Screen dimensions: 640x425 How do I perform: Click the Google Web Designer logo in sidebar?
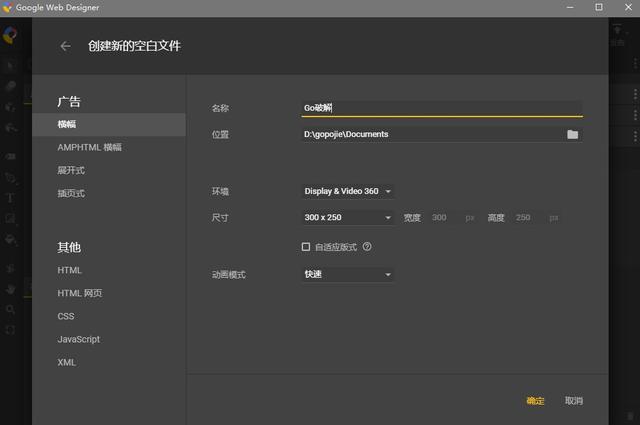tap(10, 35)
